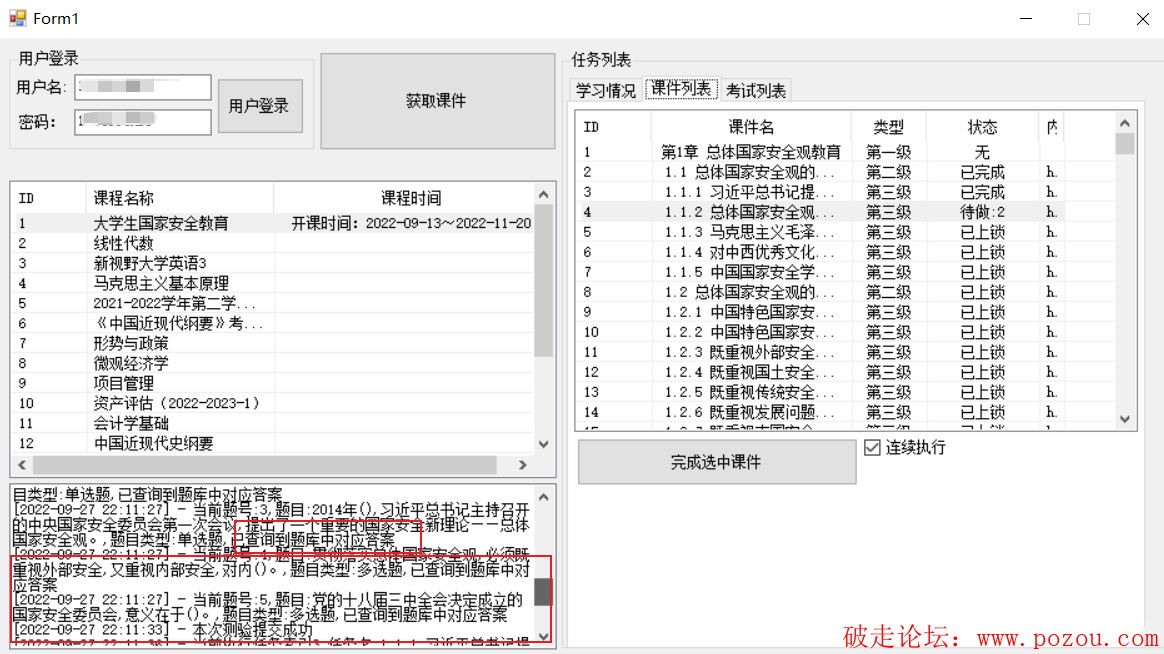Select course row 《中国近现代纲要》考...
Image resolution: width=1164 pixels, height=654 pixels.
click(x=274, y=323)
